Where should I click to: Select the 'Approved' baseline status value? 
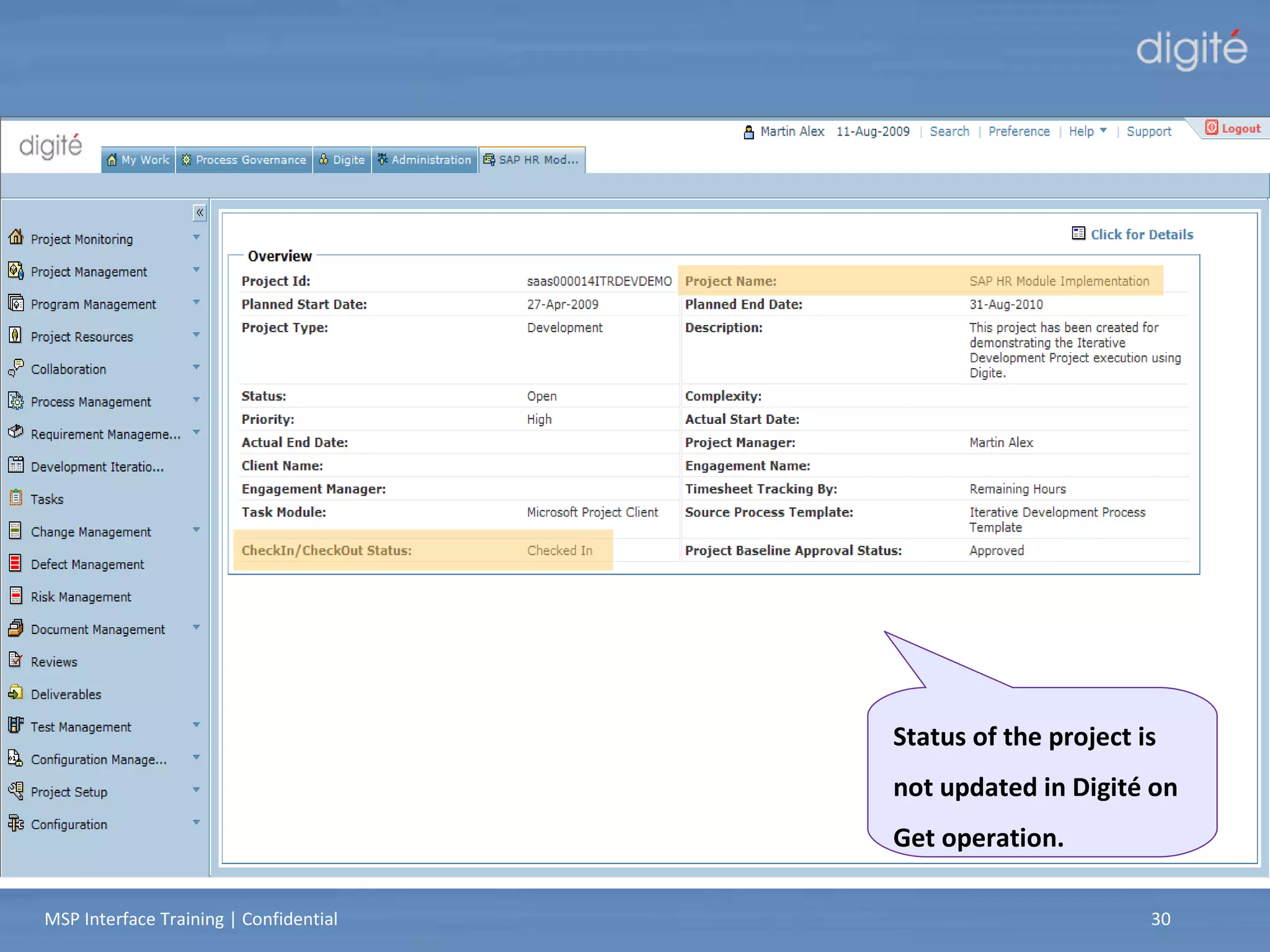pos(997,550)
